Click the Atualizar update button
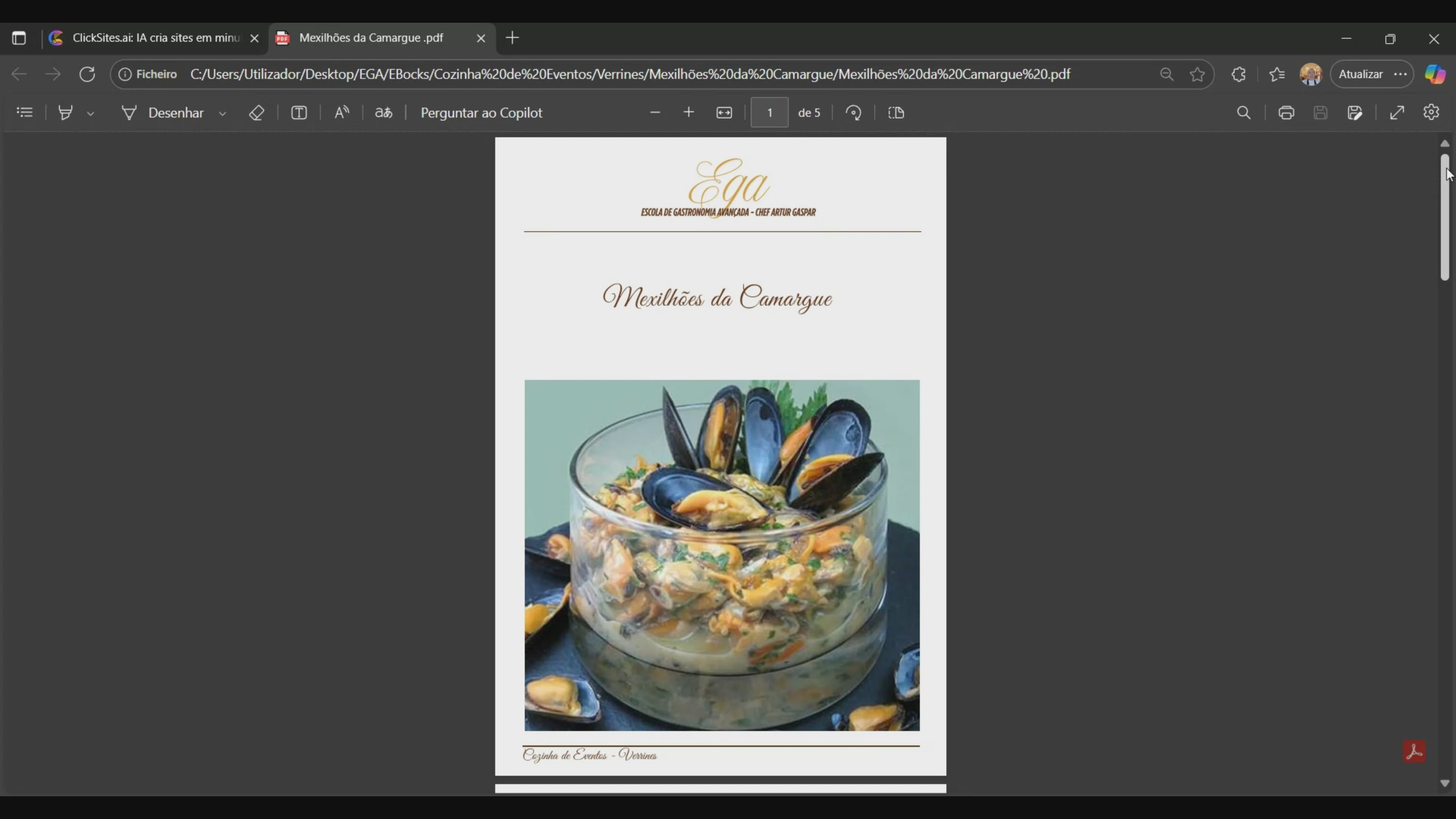The image size is (1456, 819). point(1361,74)
